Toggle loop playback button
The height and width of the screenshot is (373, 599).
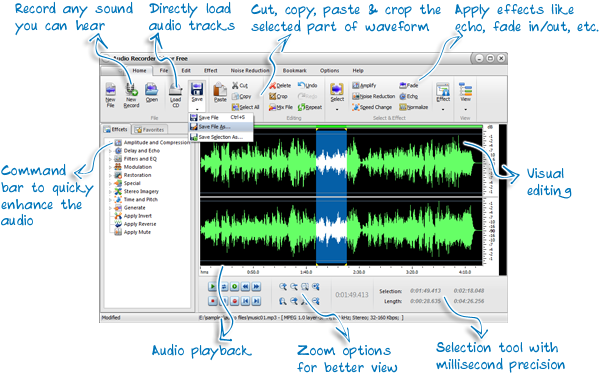224,286
